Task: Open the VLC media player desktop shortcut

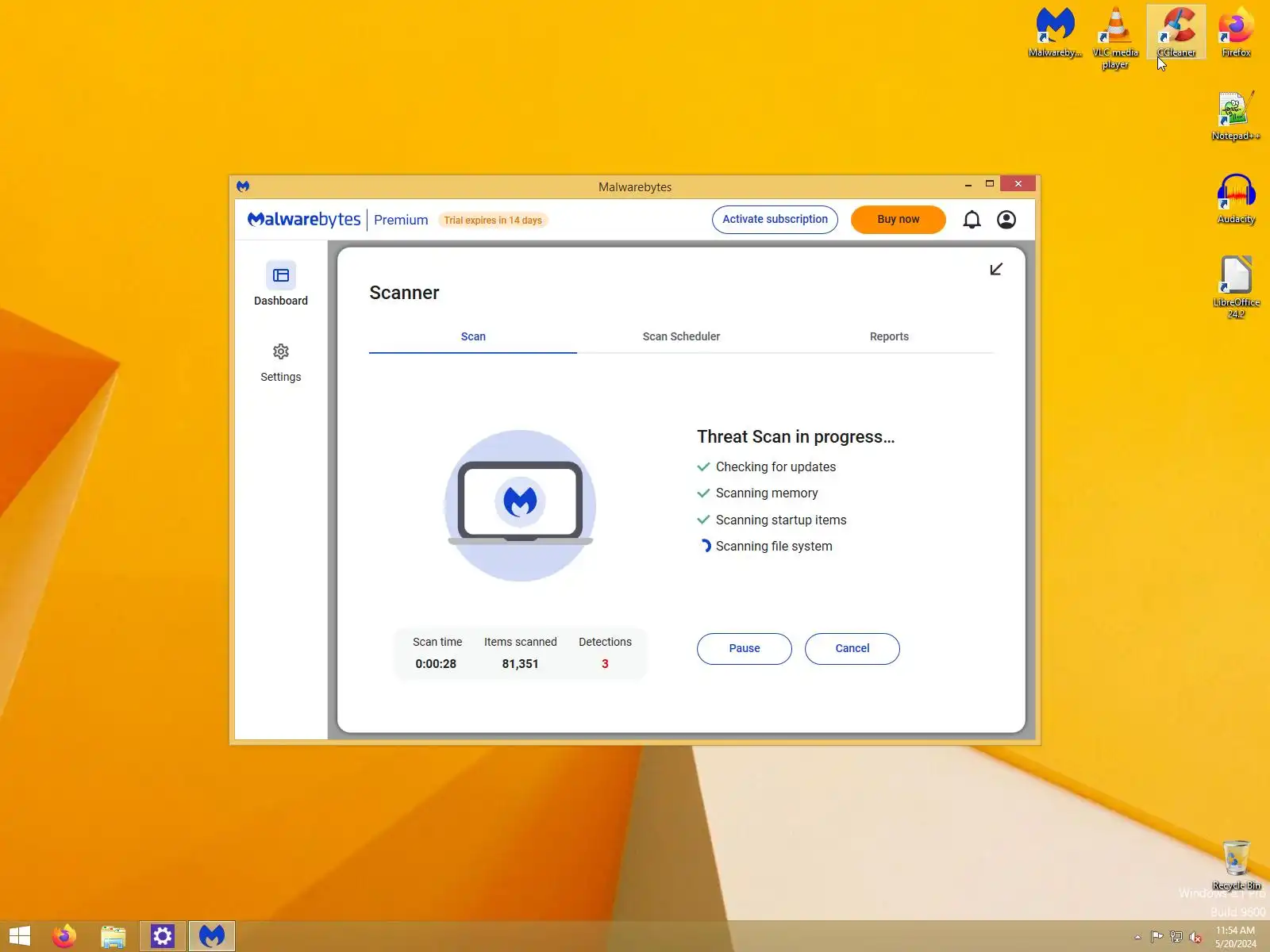Action: coord(1115,37)
